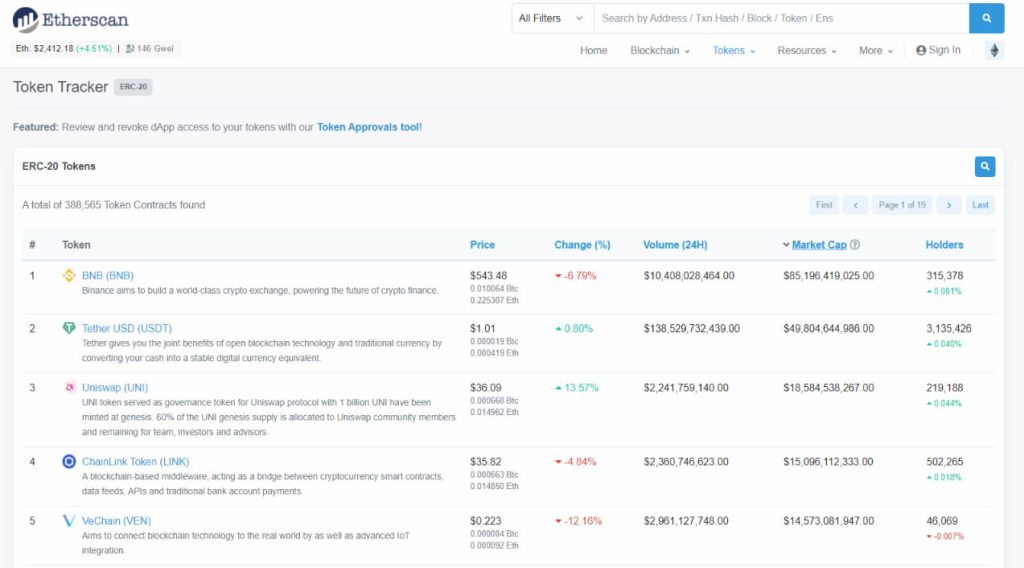Click the ERC-20 Tokens panel heading
Image resolution: width=1024 pixels, height=568 pixels.
[x=59, y=166]
